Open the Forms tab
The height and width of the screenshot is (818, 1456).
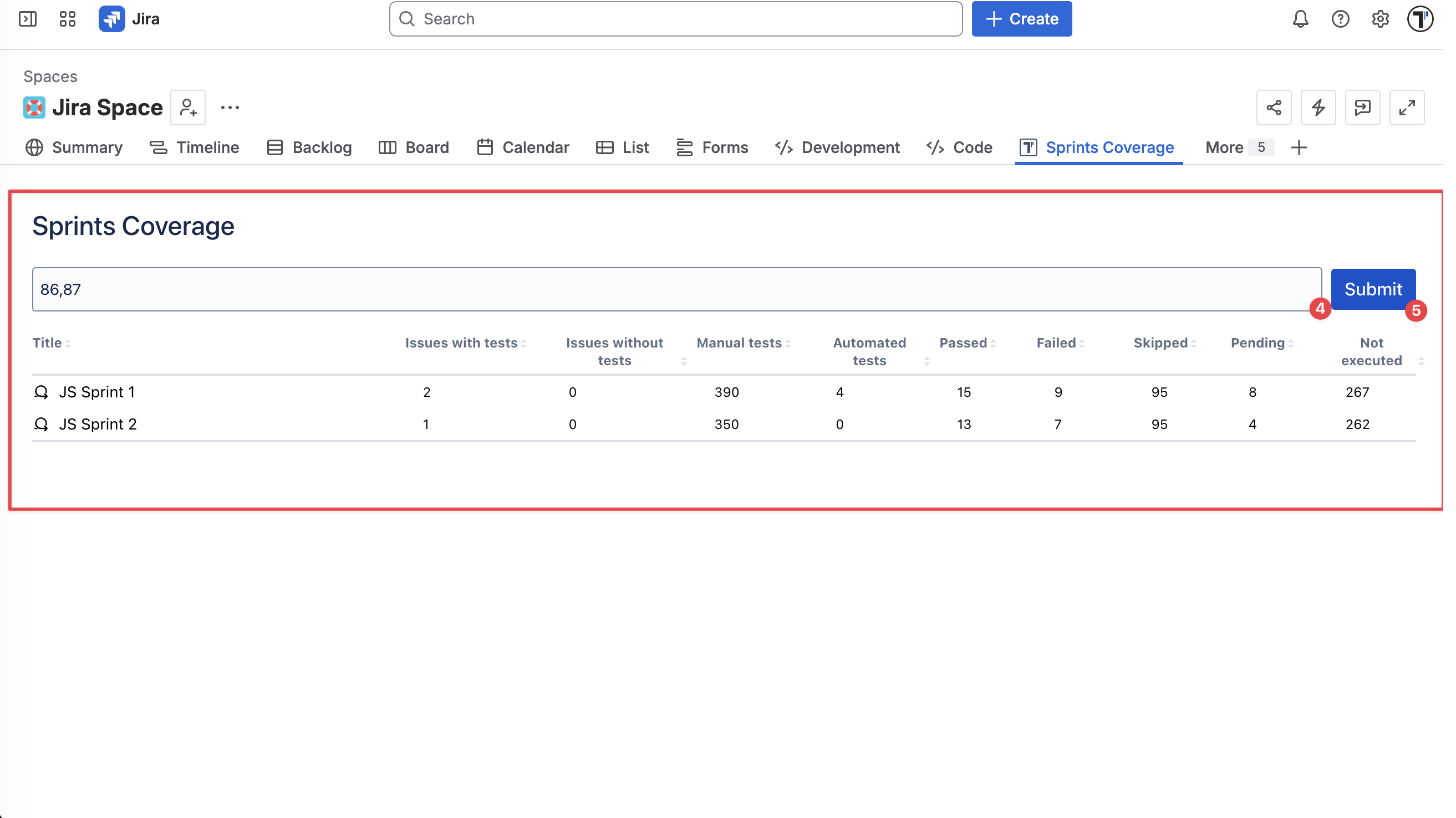(712, 147)
